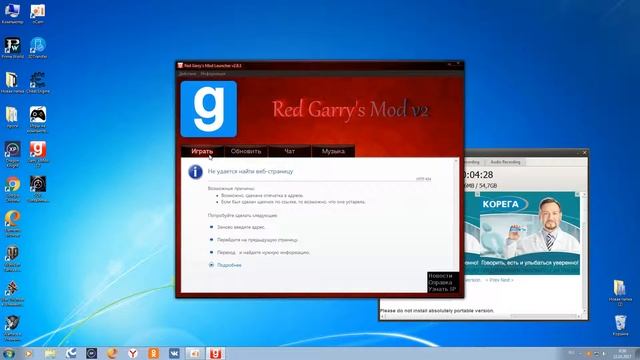Open the red Garry's Mod desktop shortcut
This screenshot has height=360, width=640.
[38, 154]
